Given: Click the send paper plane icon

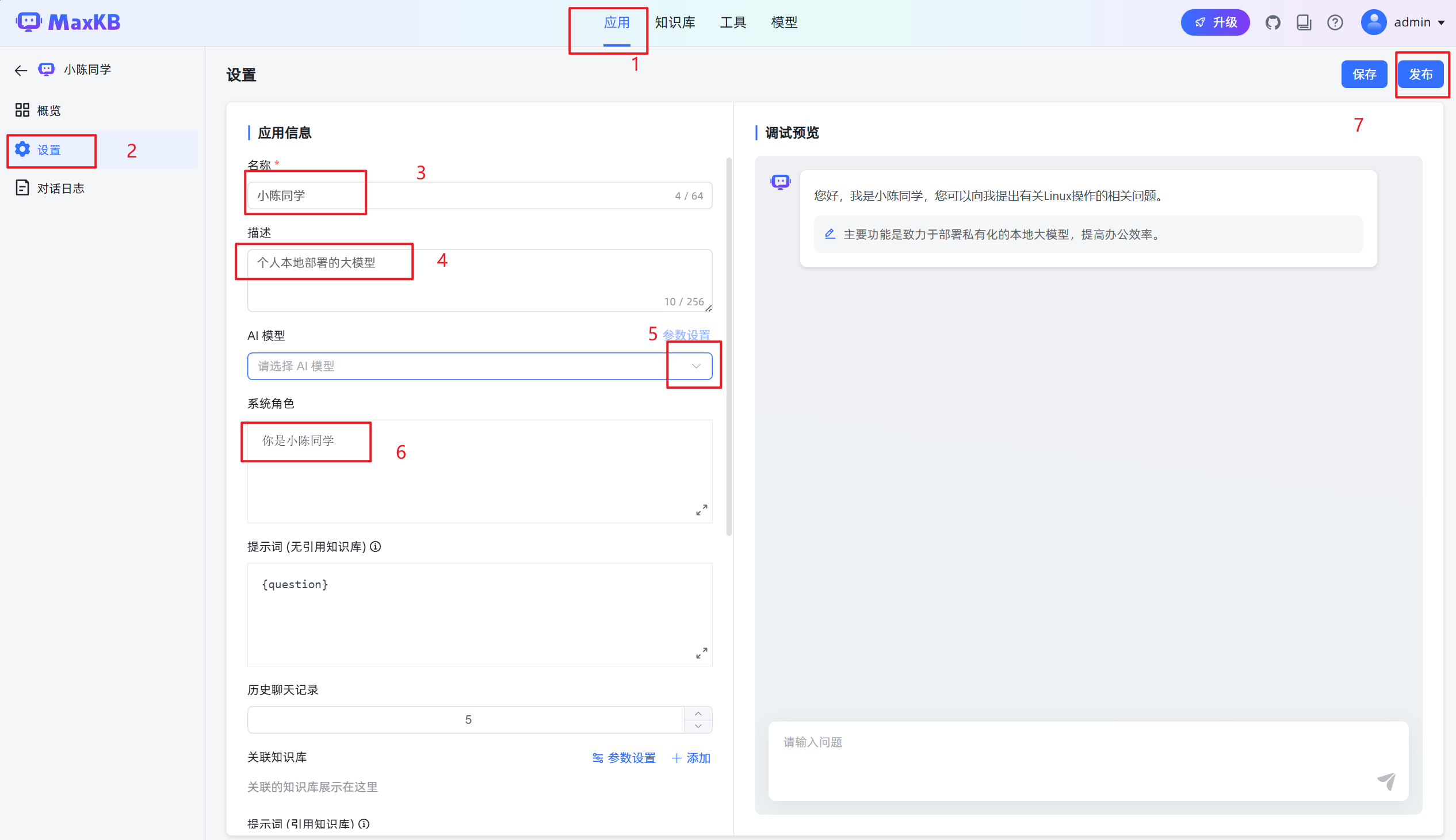Looking at the screenshot, I should 1386,781.
